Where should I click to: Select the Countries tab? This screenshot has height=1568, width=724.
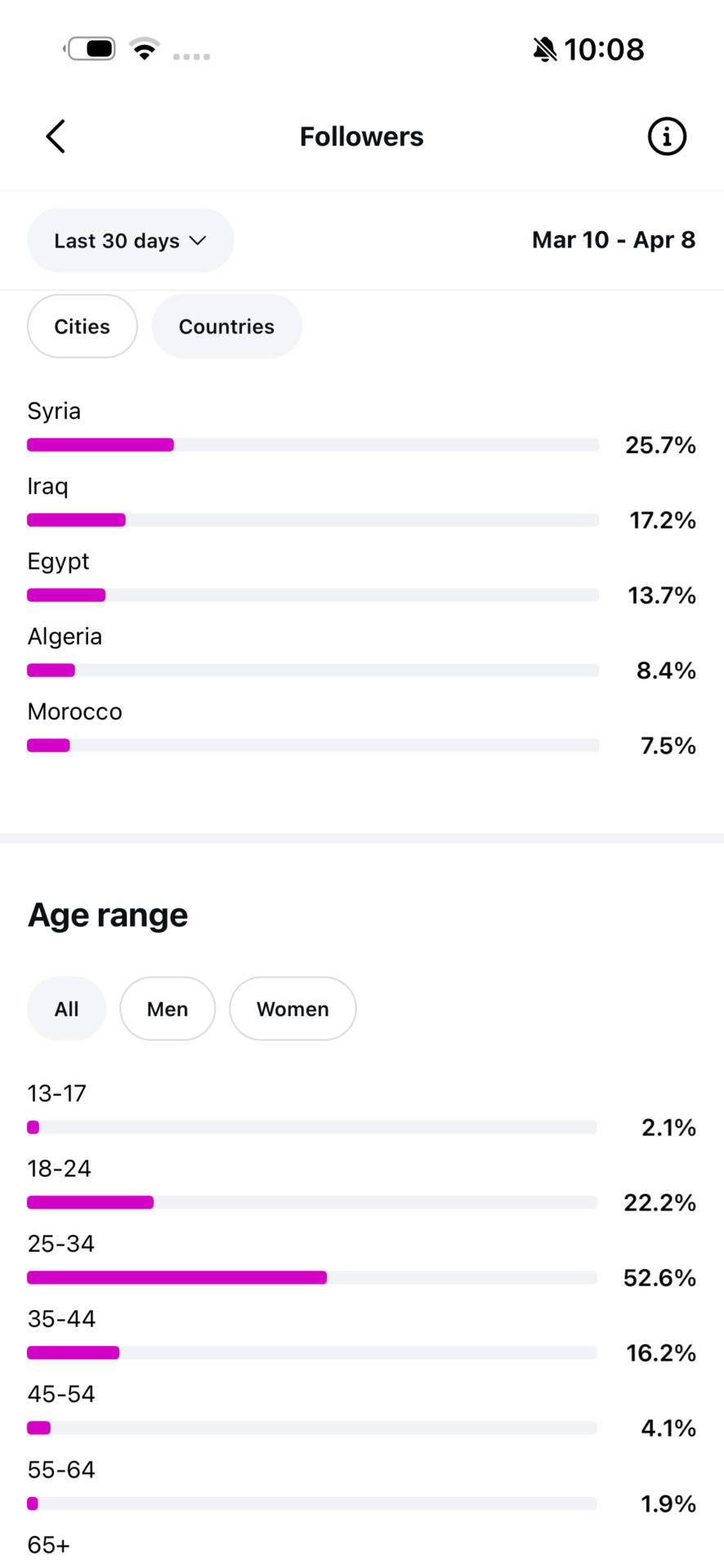[226, 327]
